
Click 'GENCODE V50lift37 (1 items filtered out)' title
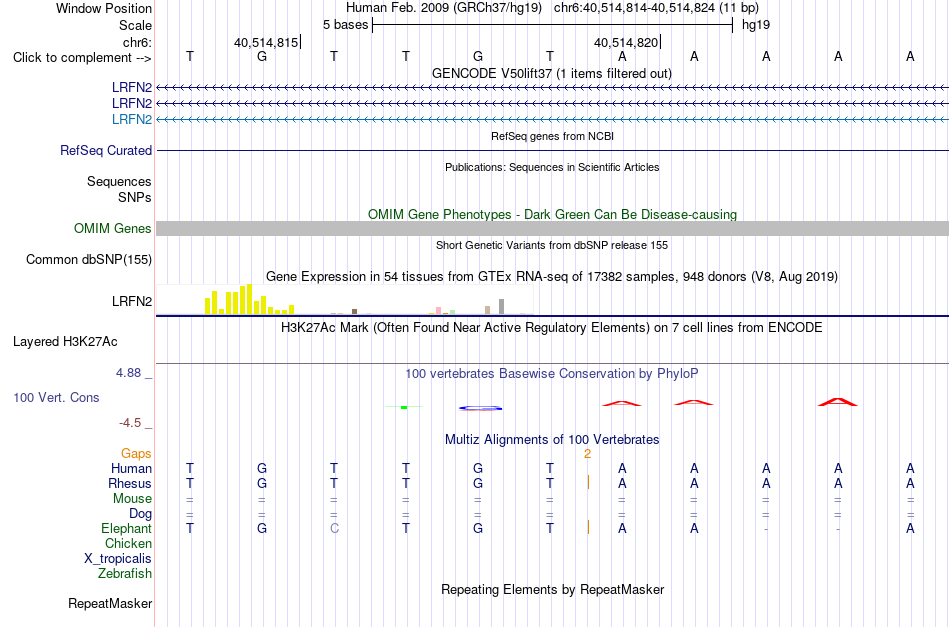(552, 73)
